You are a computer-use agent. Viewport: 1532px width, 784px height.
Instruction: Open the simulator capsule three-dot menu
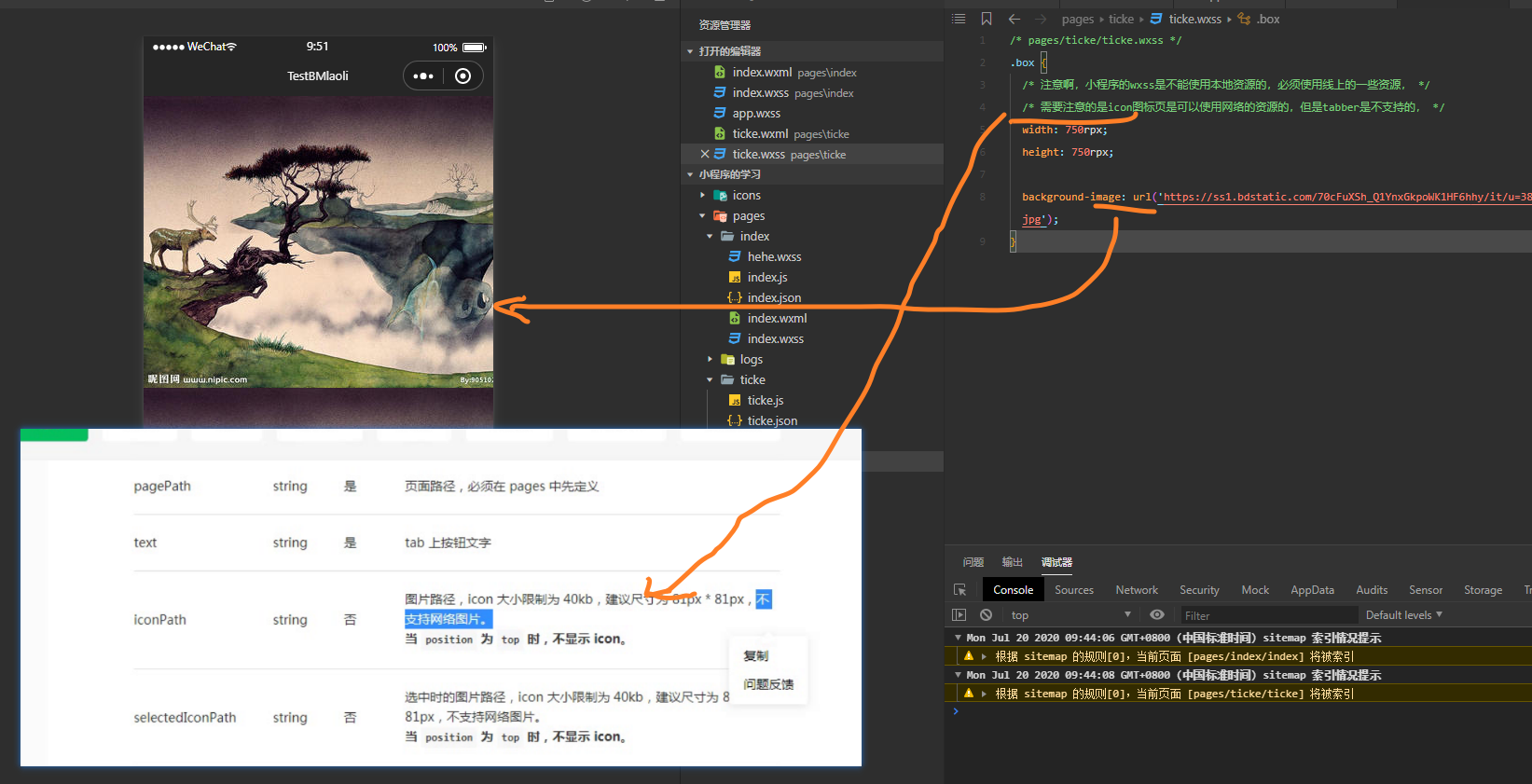pyautogui.click(x=423, y=76)
